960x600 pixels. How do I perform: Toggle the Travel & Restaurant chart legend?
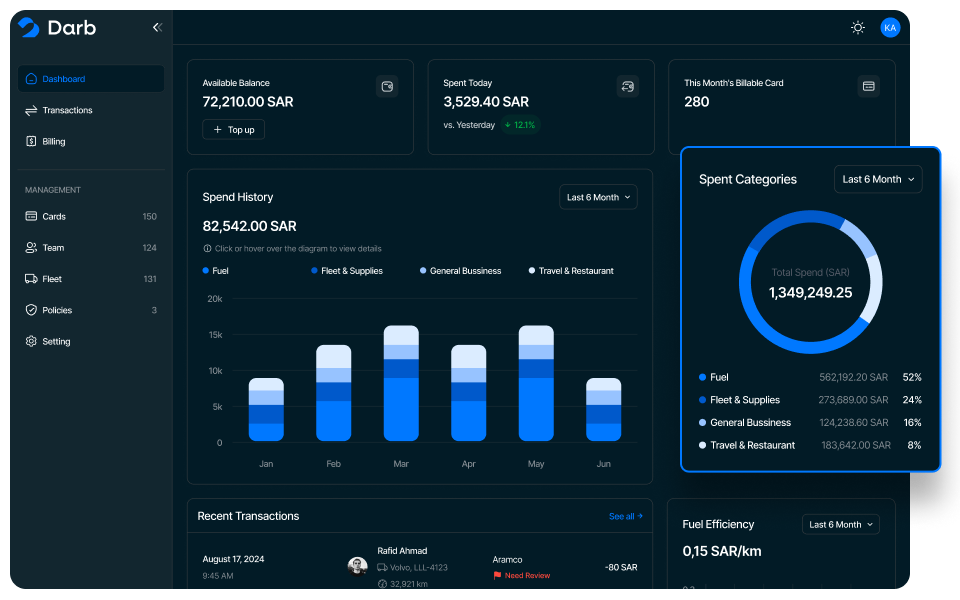[x=571, y=271]
